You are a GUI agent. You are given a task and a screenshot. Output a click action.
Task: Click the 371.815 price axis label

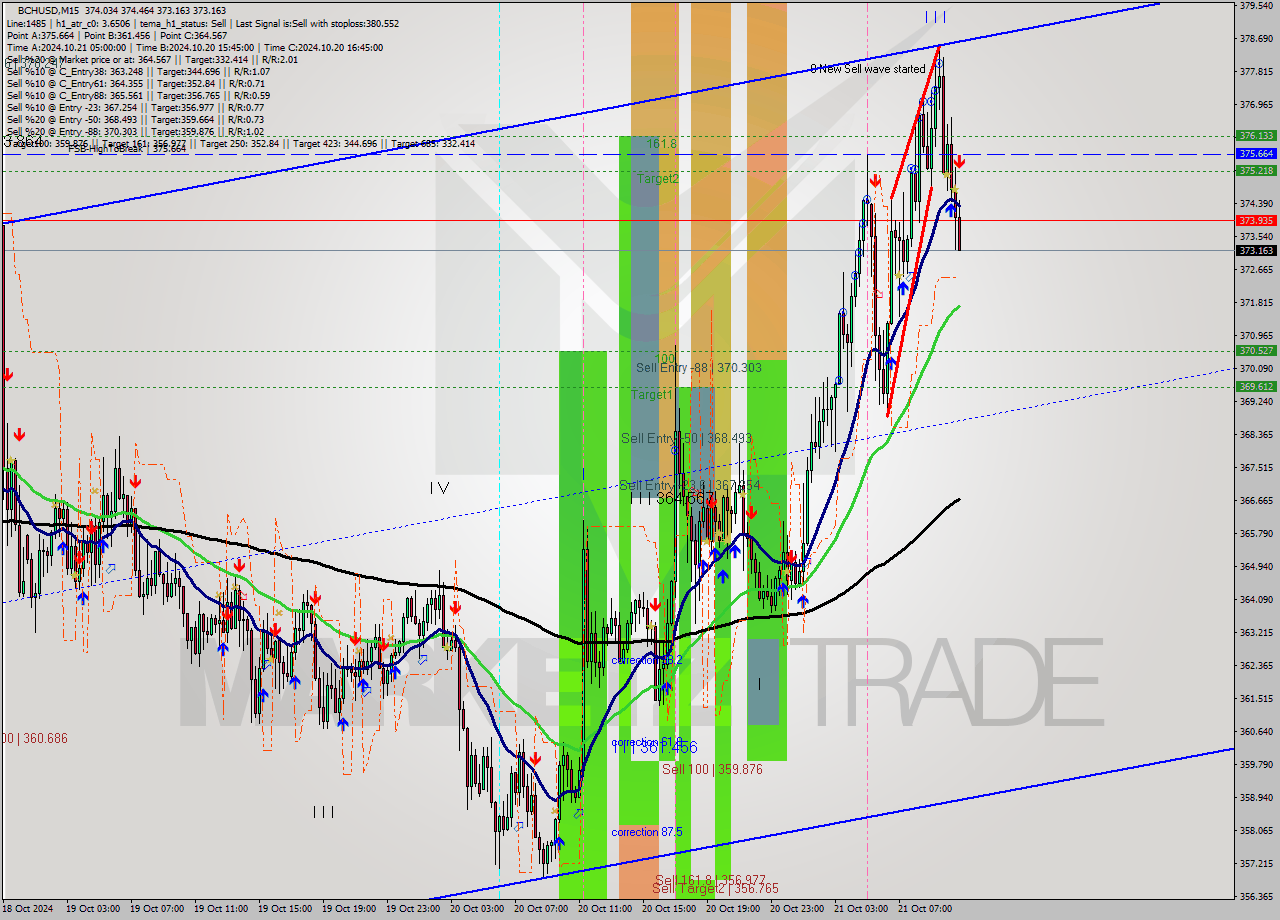click(1256, 303)
